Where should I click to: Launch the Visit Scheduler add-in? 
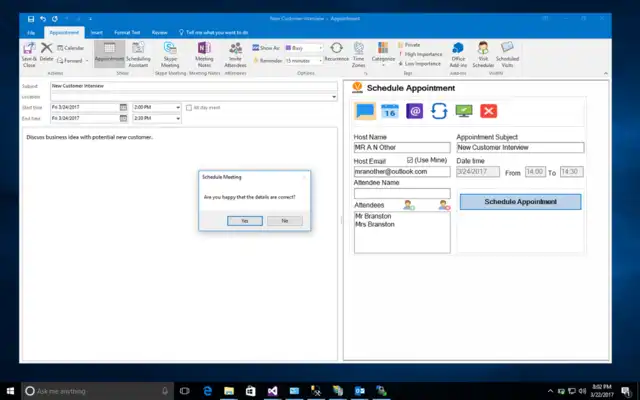[x=483, y=54]
